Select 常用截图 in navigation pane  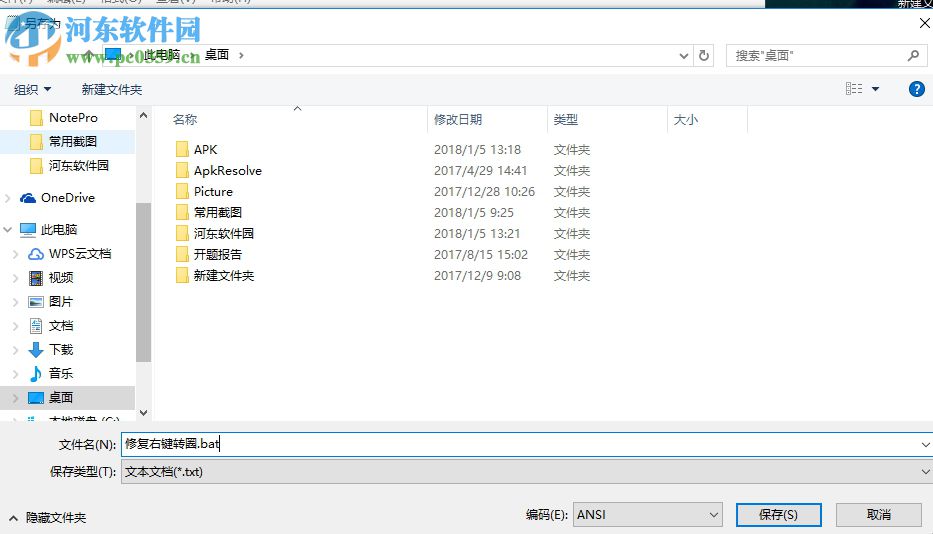tap(73, 142)
